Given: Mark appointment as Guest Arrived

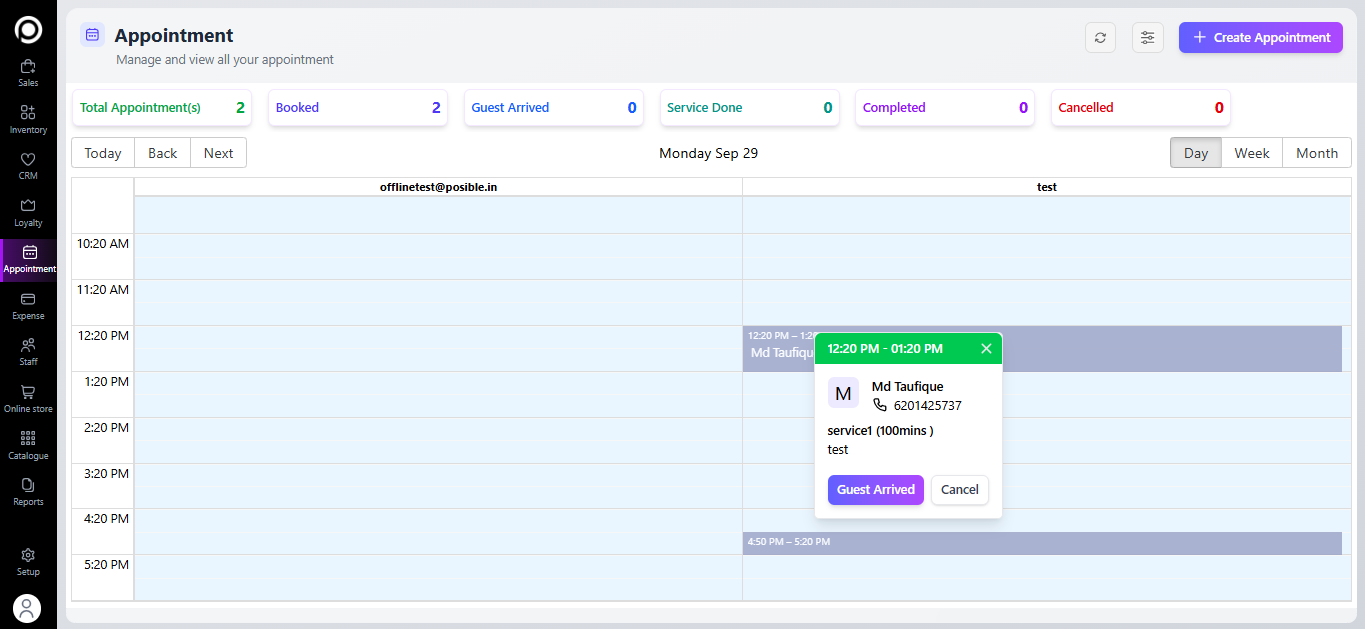Looking at the screenshot, I should (875, 490).
